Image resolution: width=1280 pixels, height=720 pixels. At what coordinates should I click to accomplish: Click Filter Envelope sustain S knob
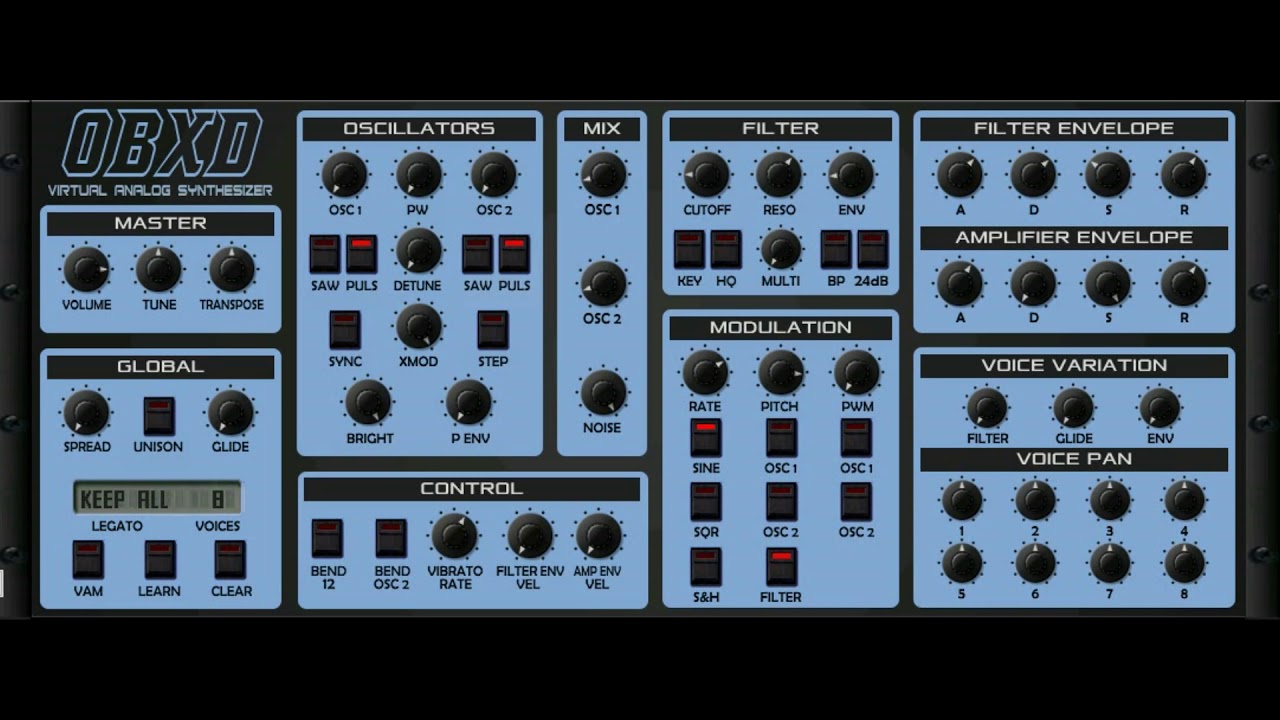pyautogui.click(x=1108, y=175)
